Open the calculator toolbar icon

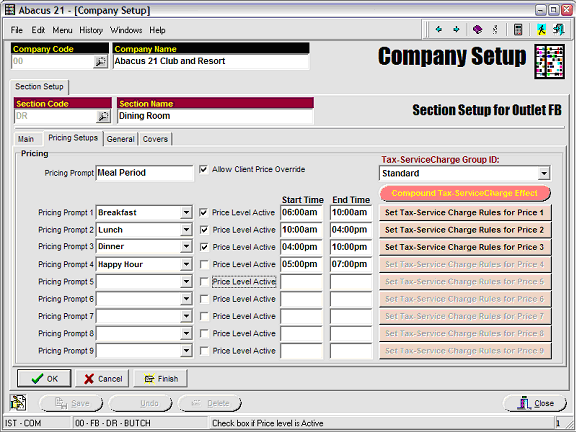tap(518, 29)
